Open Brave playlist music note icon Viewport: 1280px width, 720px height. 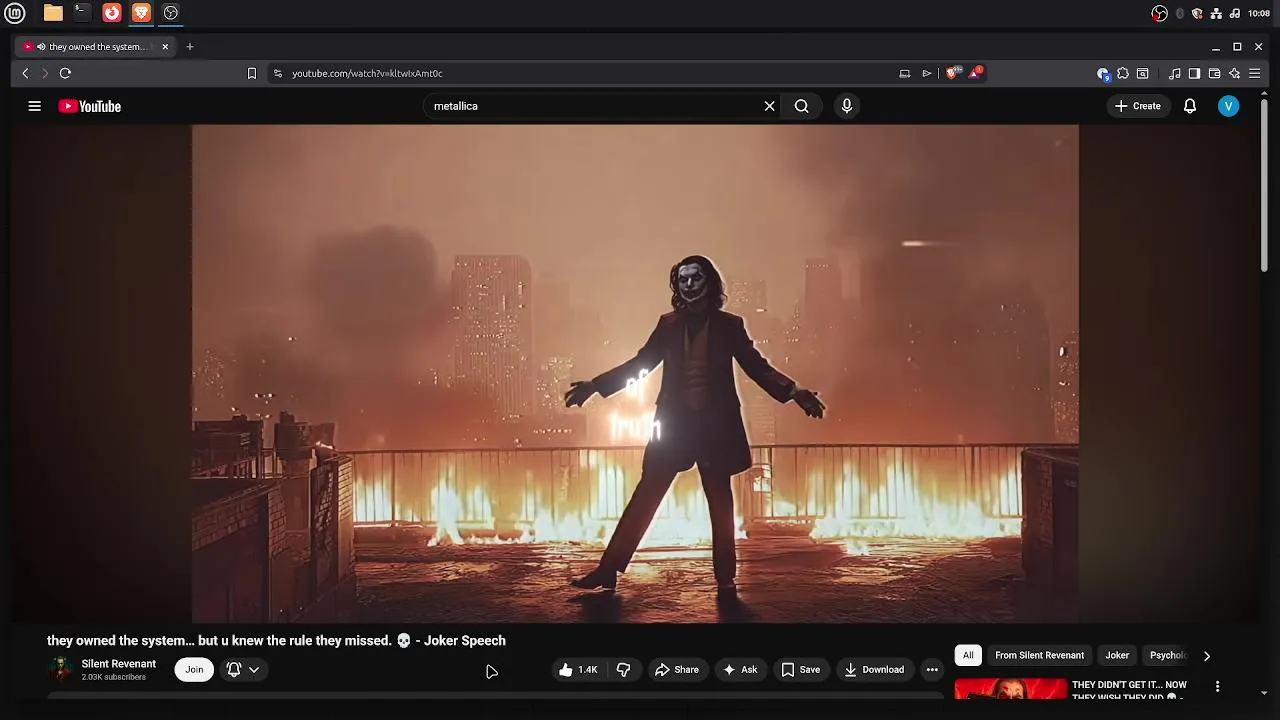[1175, 73]
